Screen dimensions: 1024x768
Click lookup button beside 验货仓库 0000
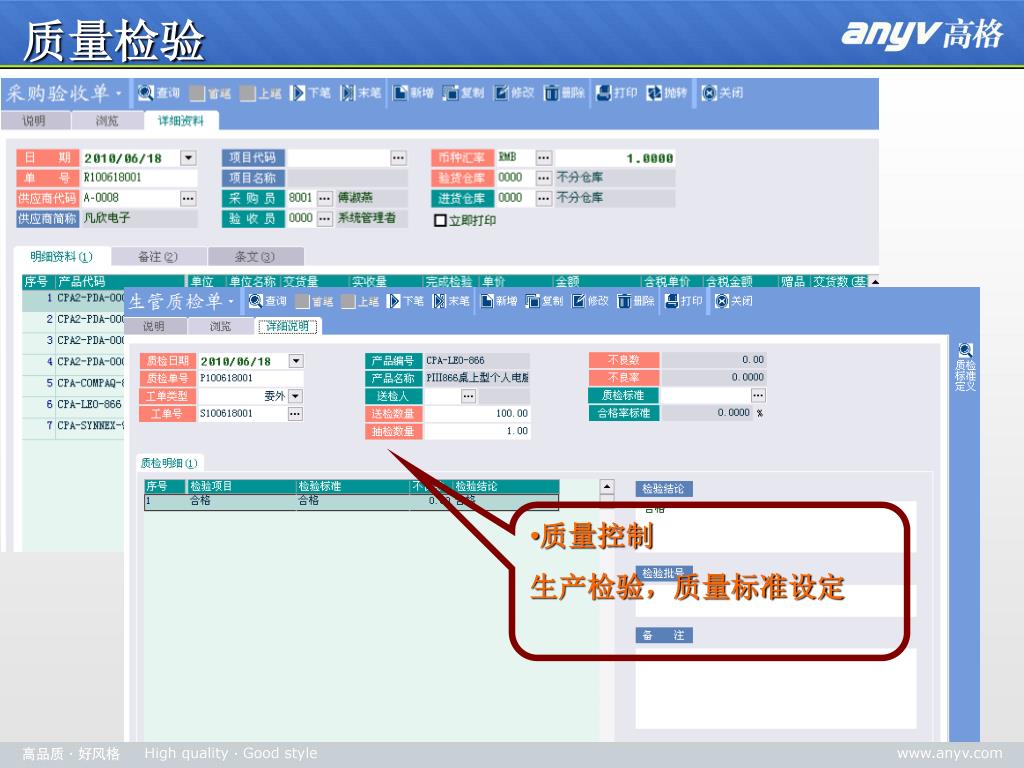[543, 178]
